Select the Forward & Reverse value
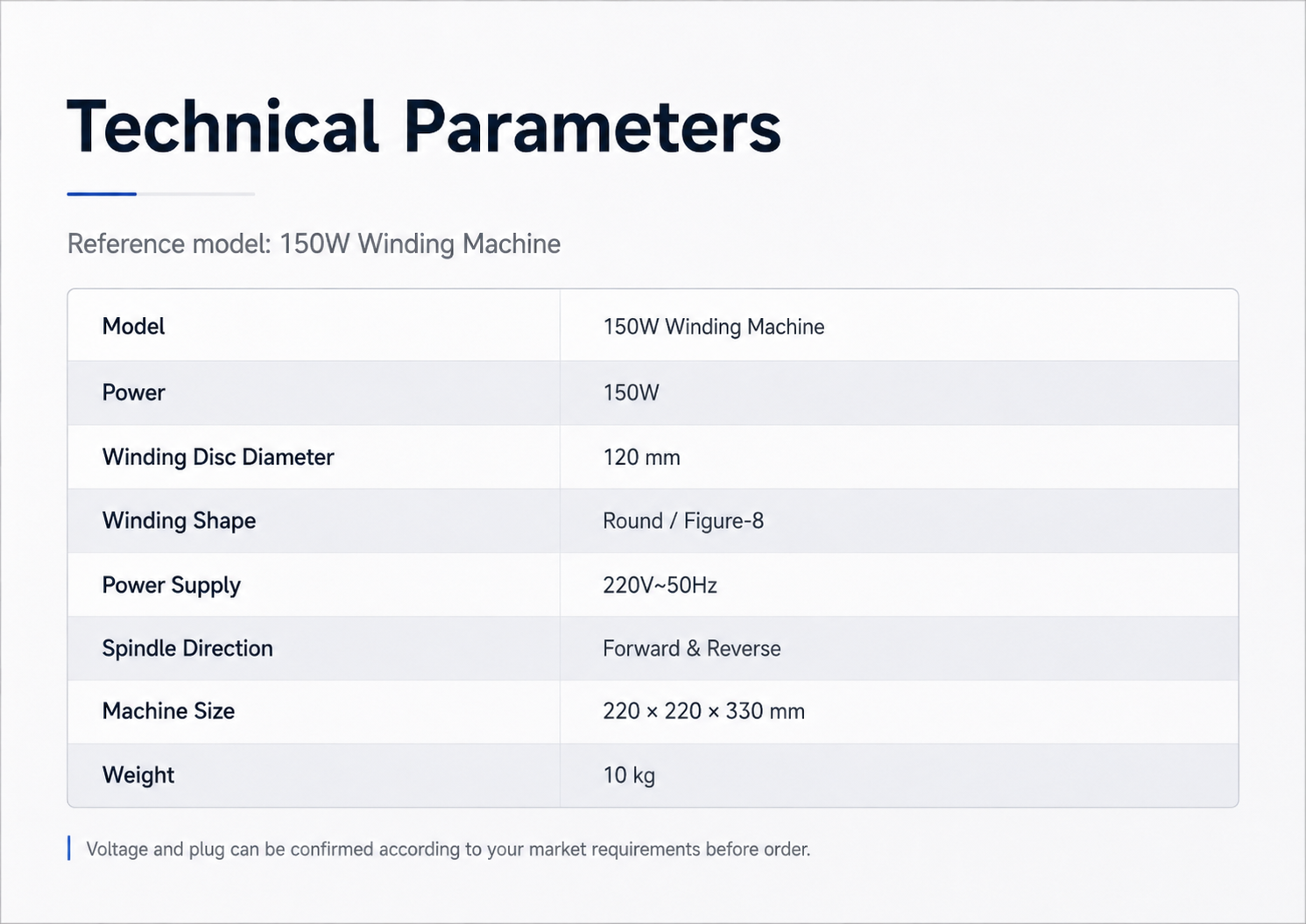1306x924 pixels. [691, 649]
